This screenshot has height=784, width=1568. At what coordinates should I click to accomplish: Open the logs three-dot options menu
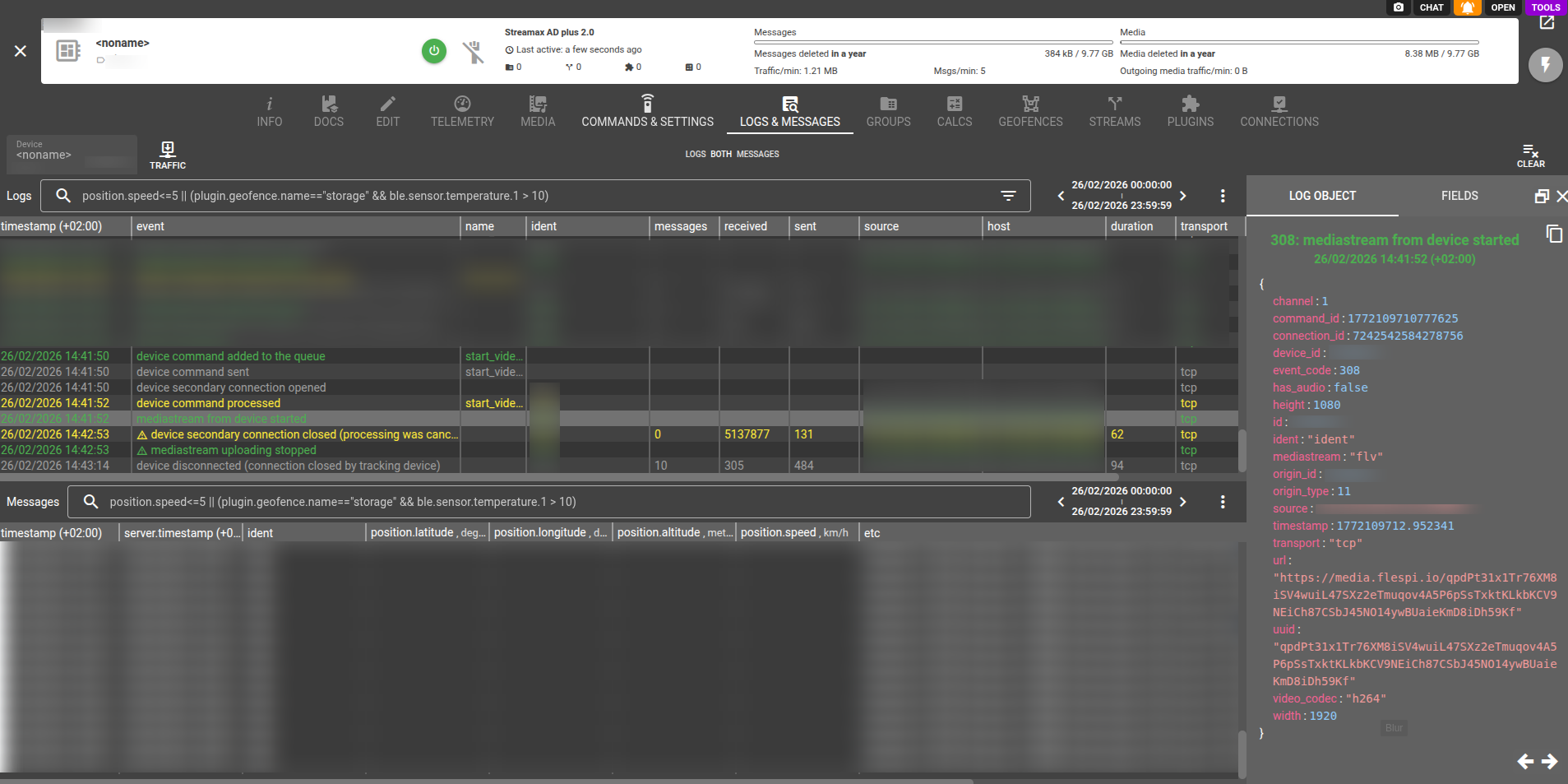(1223, 196)
